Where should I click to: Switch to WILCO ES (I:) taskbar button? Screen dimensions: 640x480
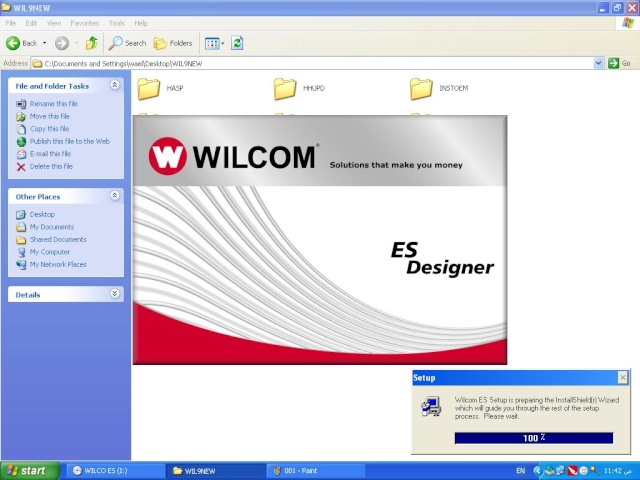[115, 471]
